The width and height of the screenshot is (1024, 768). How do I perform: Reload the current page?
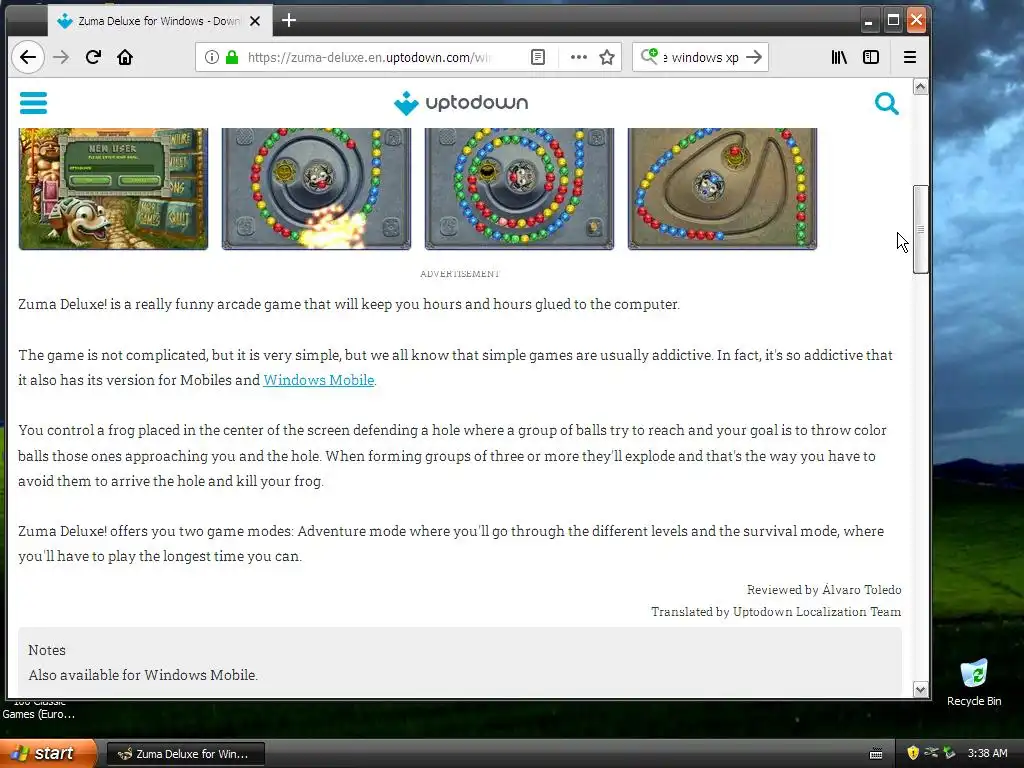tap(93, 57)
